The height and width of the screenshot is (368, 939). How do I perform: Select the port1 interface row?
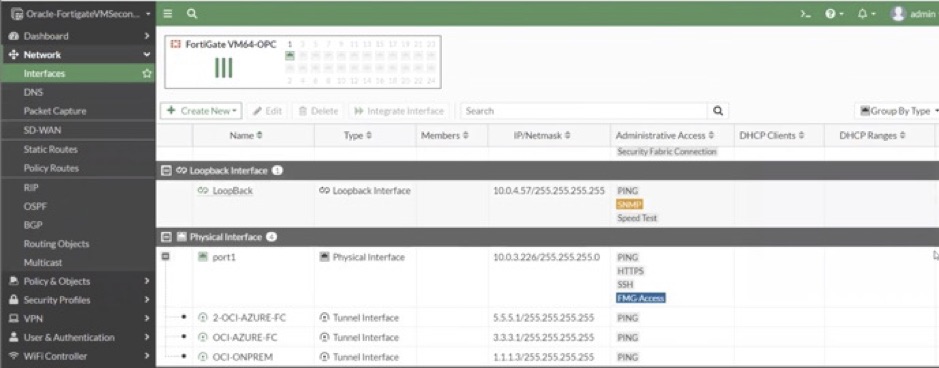coord(547,276)
